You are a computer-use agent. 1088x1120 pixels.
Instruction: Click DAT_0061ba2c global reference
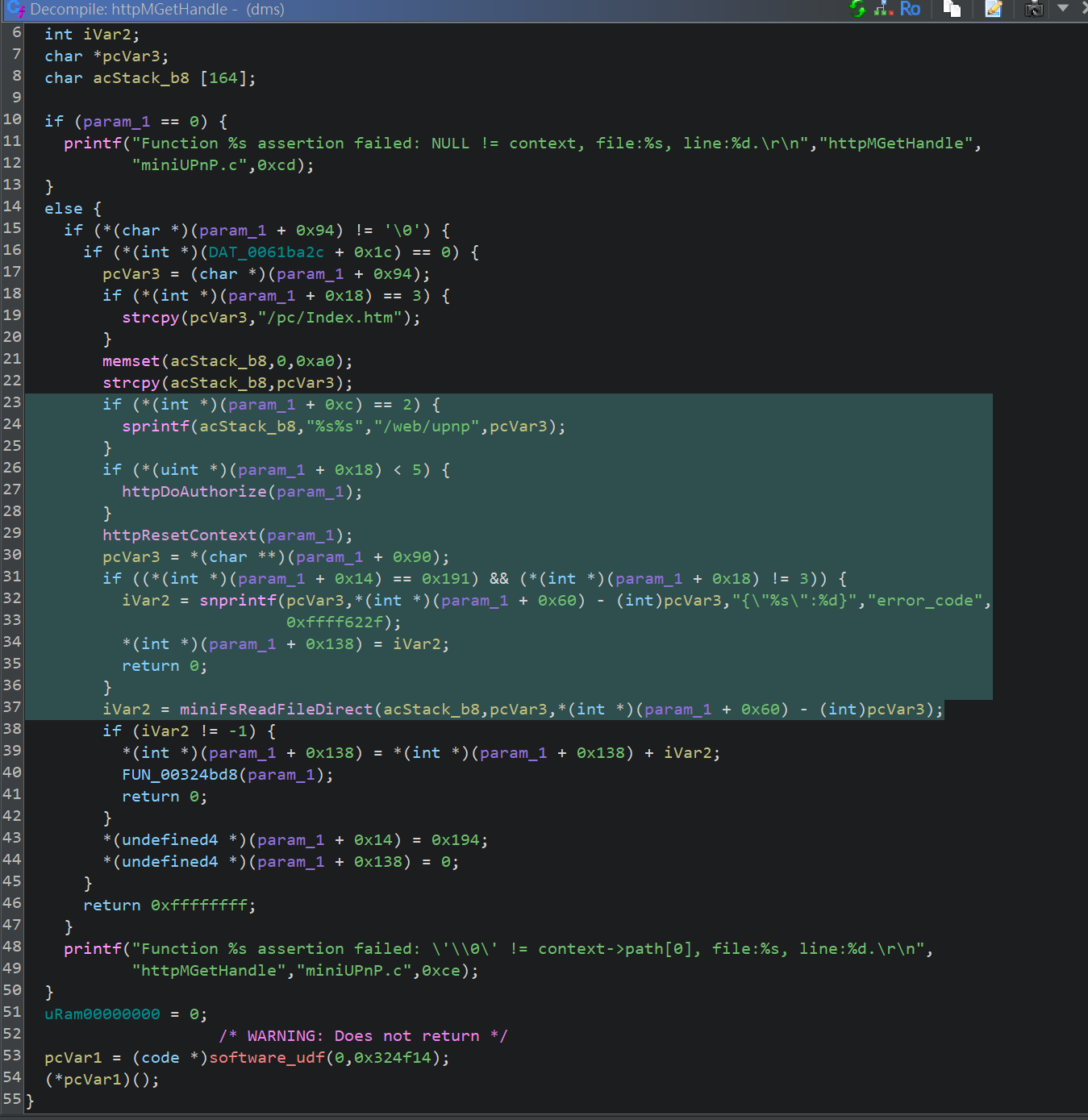[x=266, y=252]
